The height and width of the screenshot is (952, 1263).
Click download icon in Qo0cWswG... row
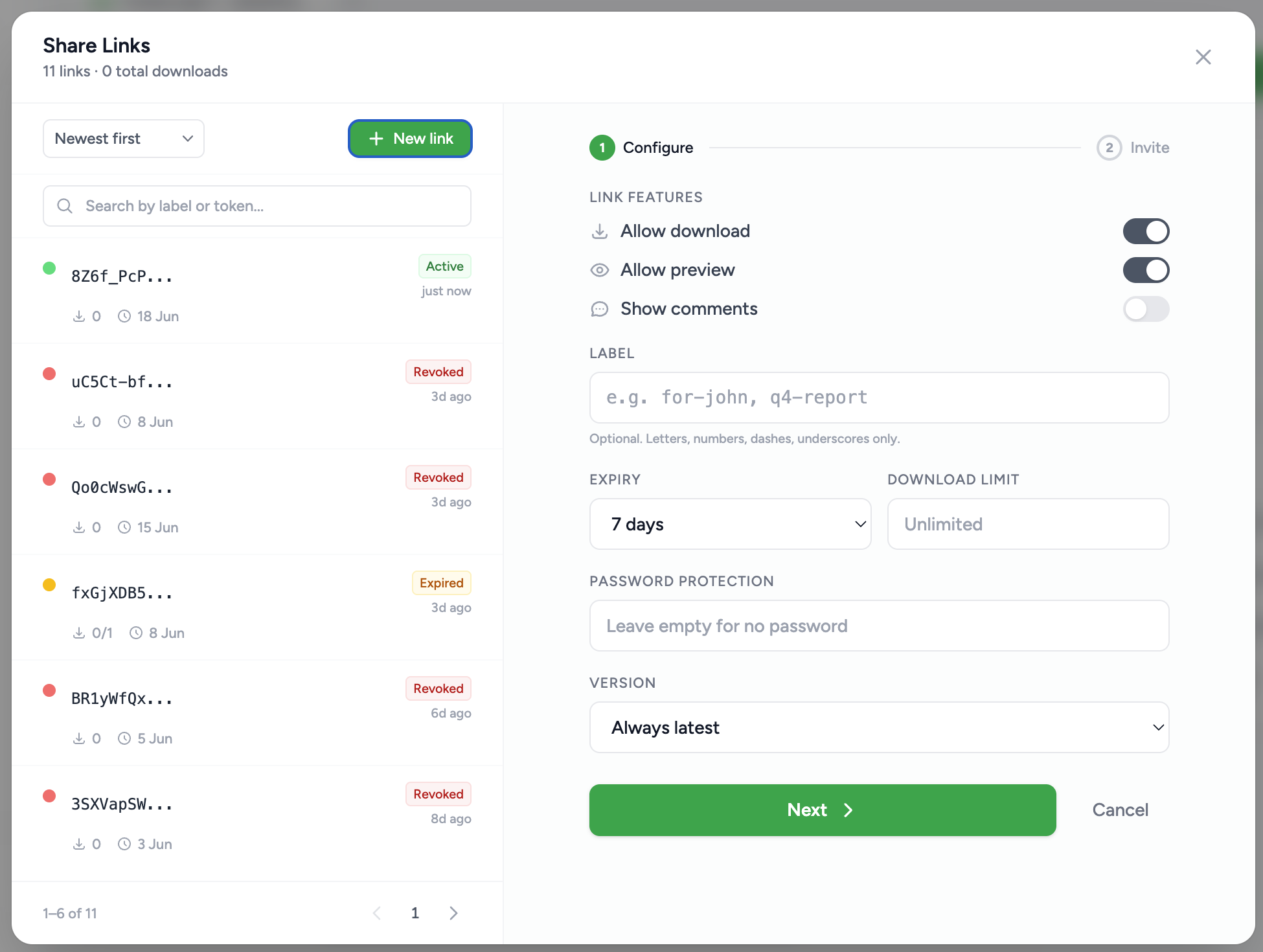point(79,527)
